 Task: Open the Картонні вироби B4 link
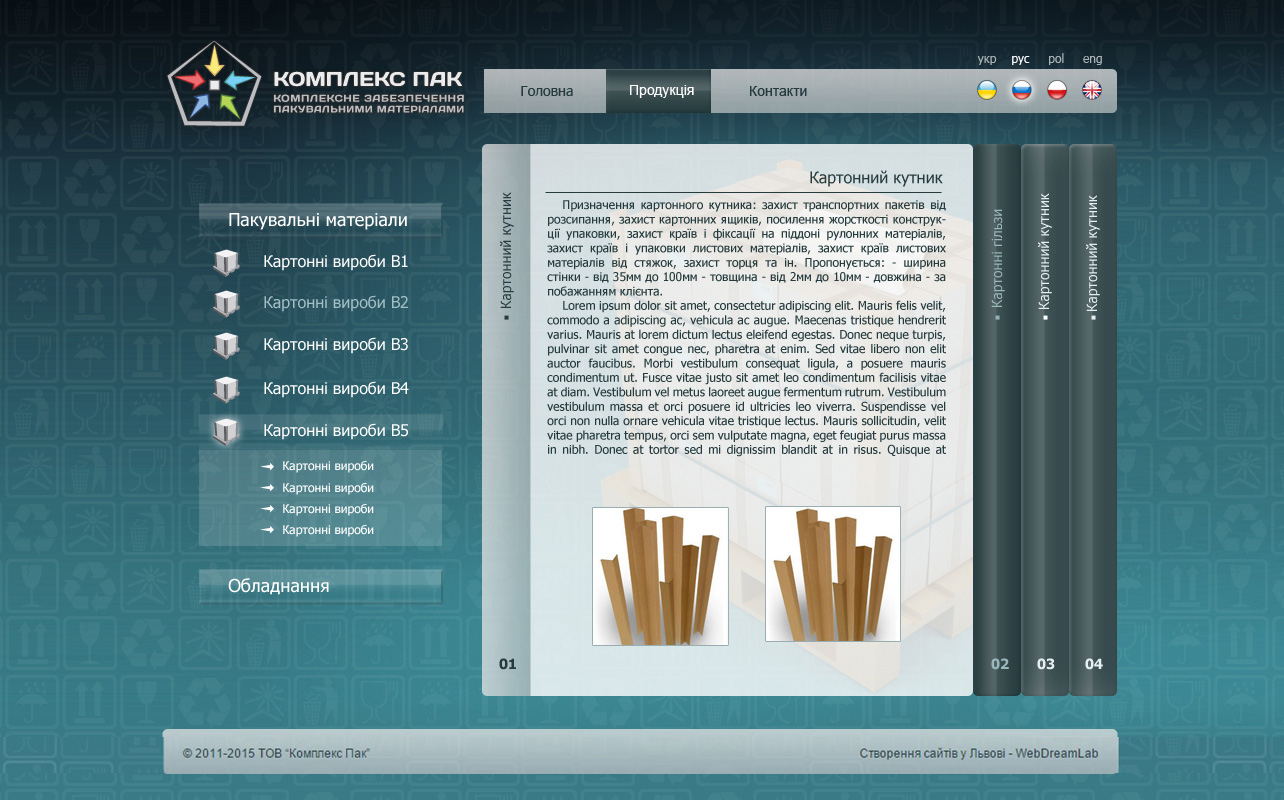pyautogui.click(x=335, y=388)
